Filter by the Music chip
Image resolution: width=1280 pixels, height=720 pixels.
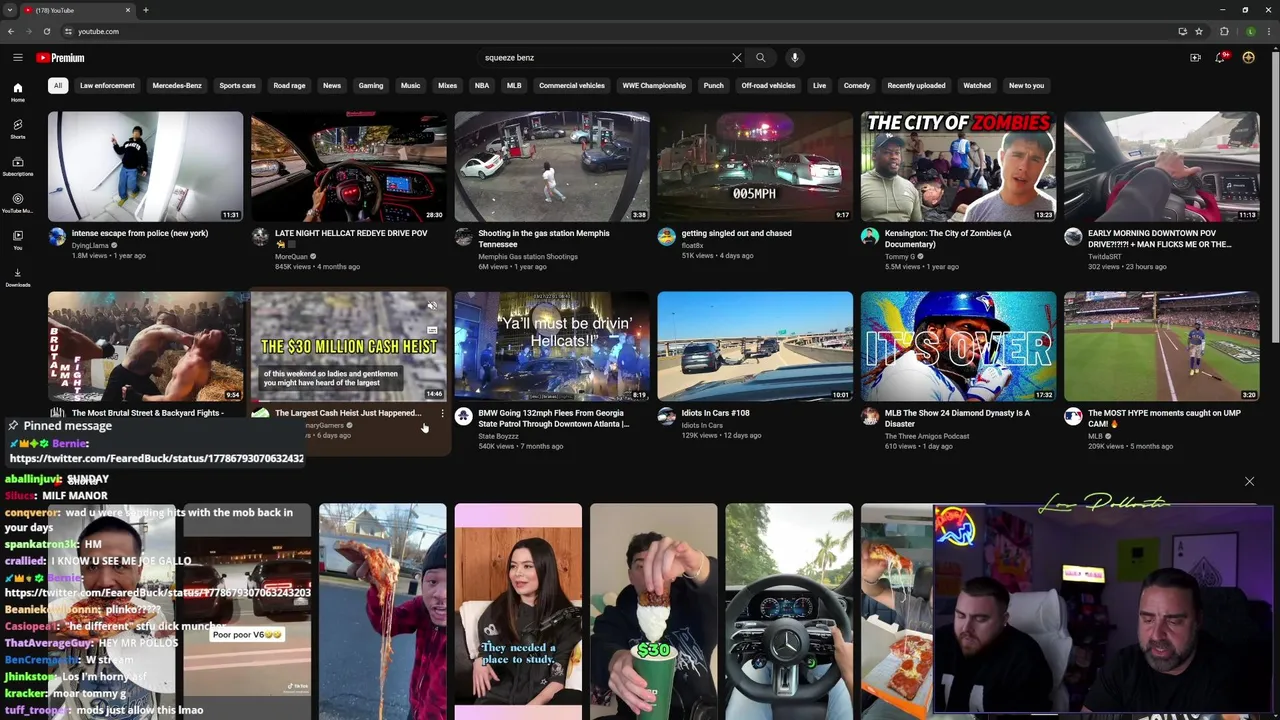pyautogui.click(x=411, y=86)
